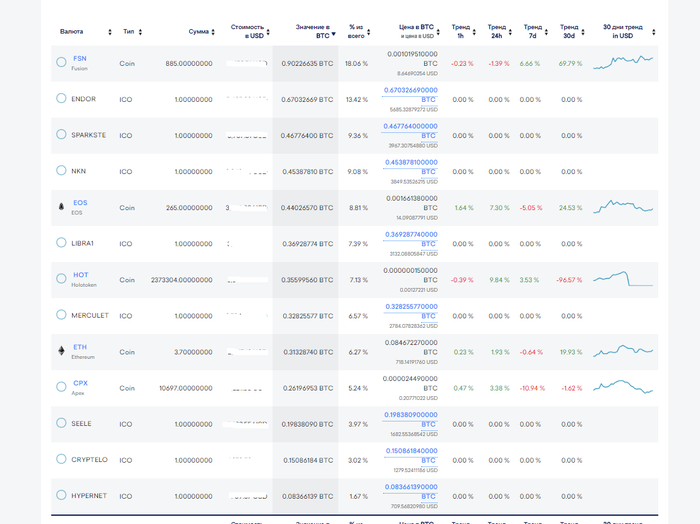
Task: Open the EOS coin link
Action: (80, 203)
